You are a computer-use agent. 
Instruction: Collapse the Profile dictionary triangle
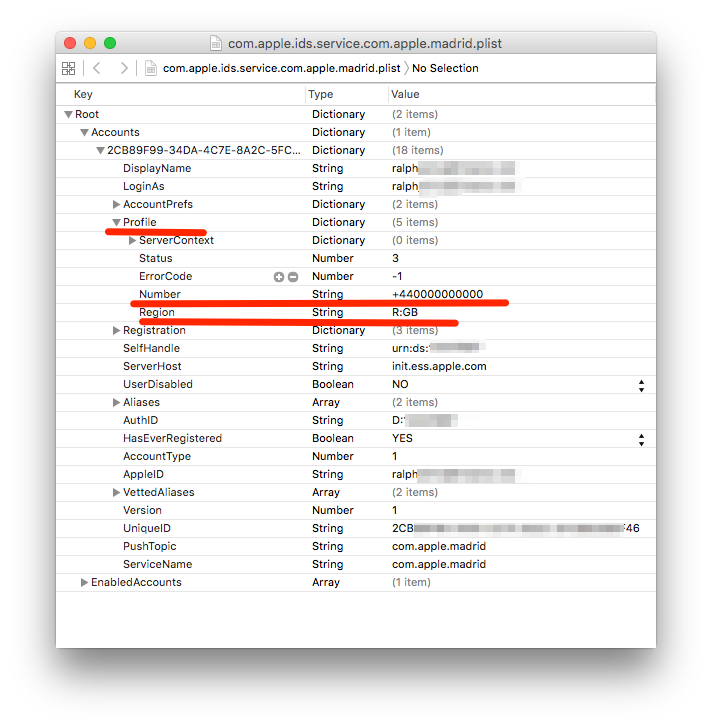pyautogui.click(x=116, y=222)
